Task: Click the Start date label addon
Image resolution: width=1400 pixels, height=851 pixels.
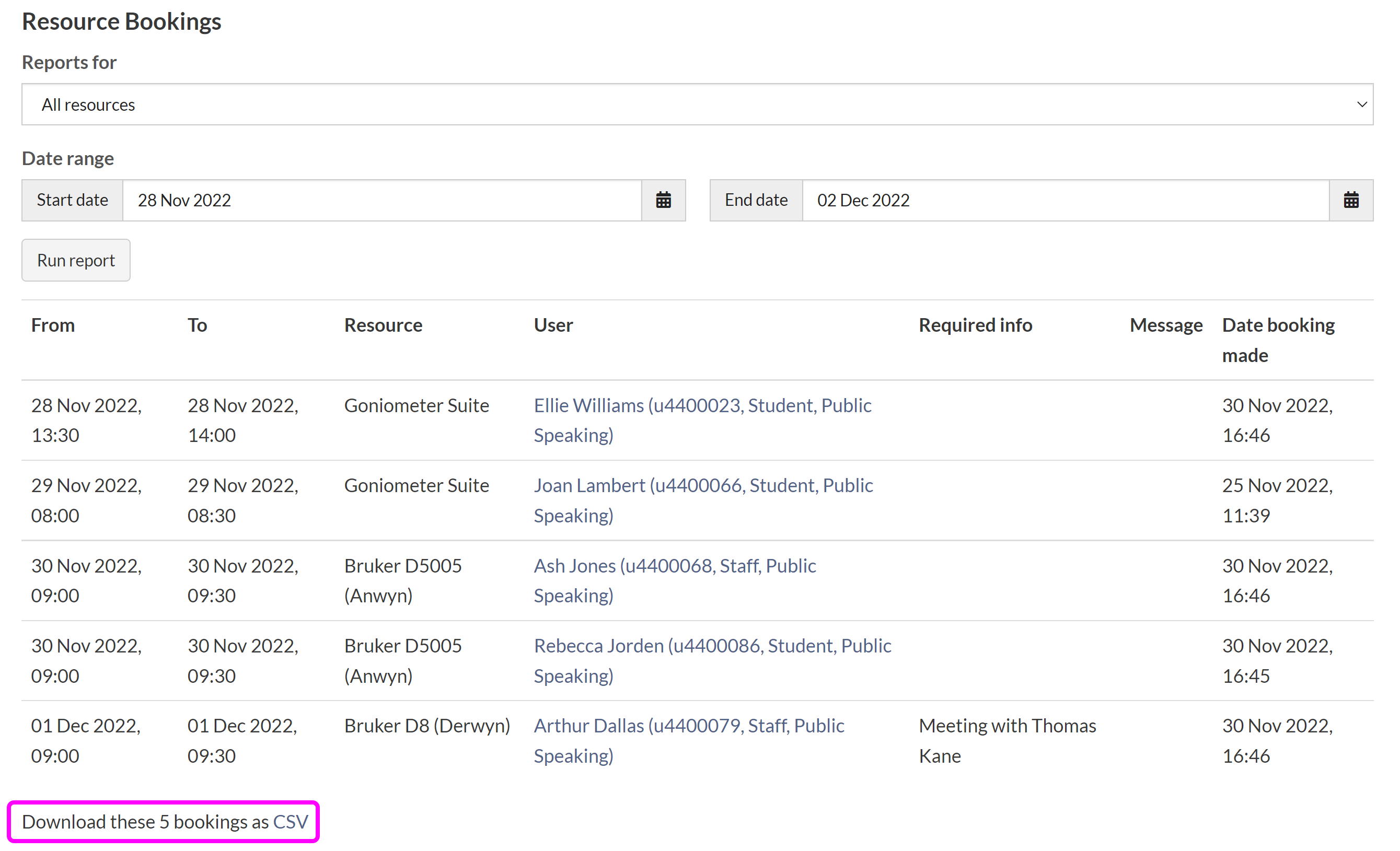Action: point(72,200)
